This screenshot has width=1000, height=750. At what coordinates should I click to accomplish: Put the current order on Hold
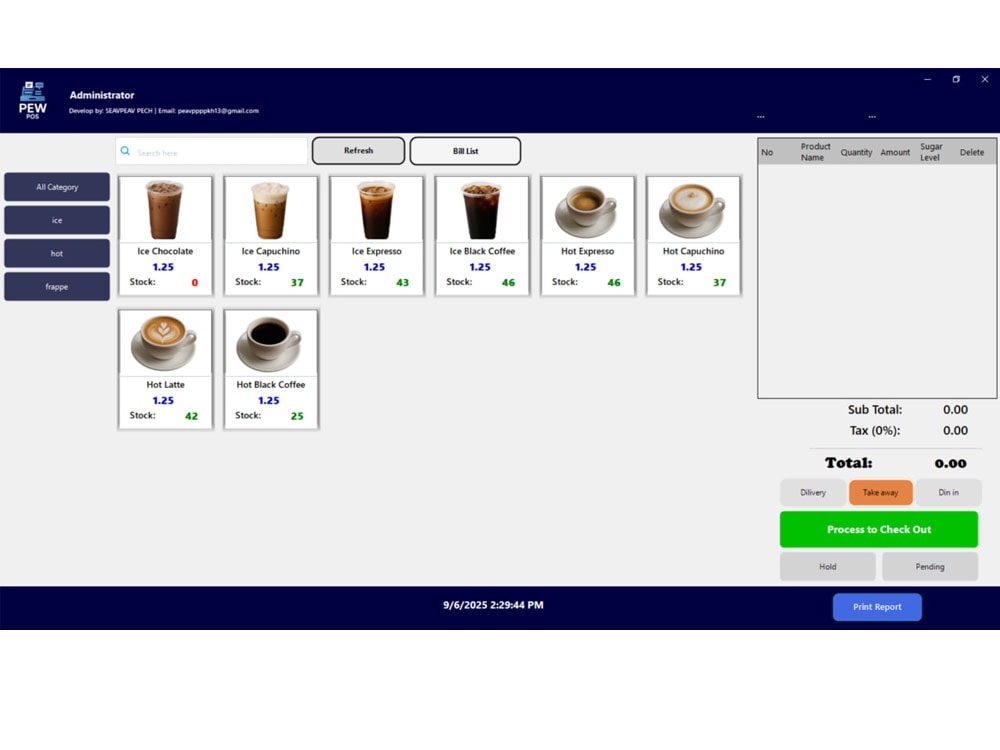pos(828,566)
